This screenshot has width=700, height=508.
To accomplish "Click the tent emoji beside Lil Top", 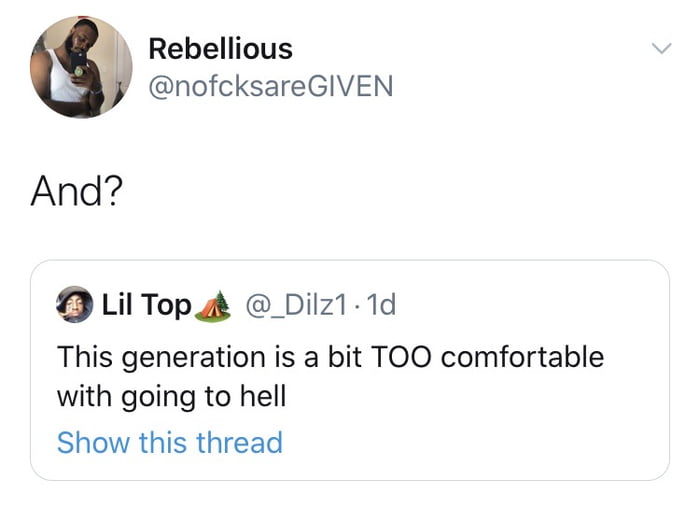I will (x=216, y=306).
